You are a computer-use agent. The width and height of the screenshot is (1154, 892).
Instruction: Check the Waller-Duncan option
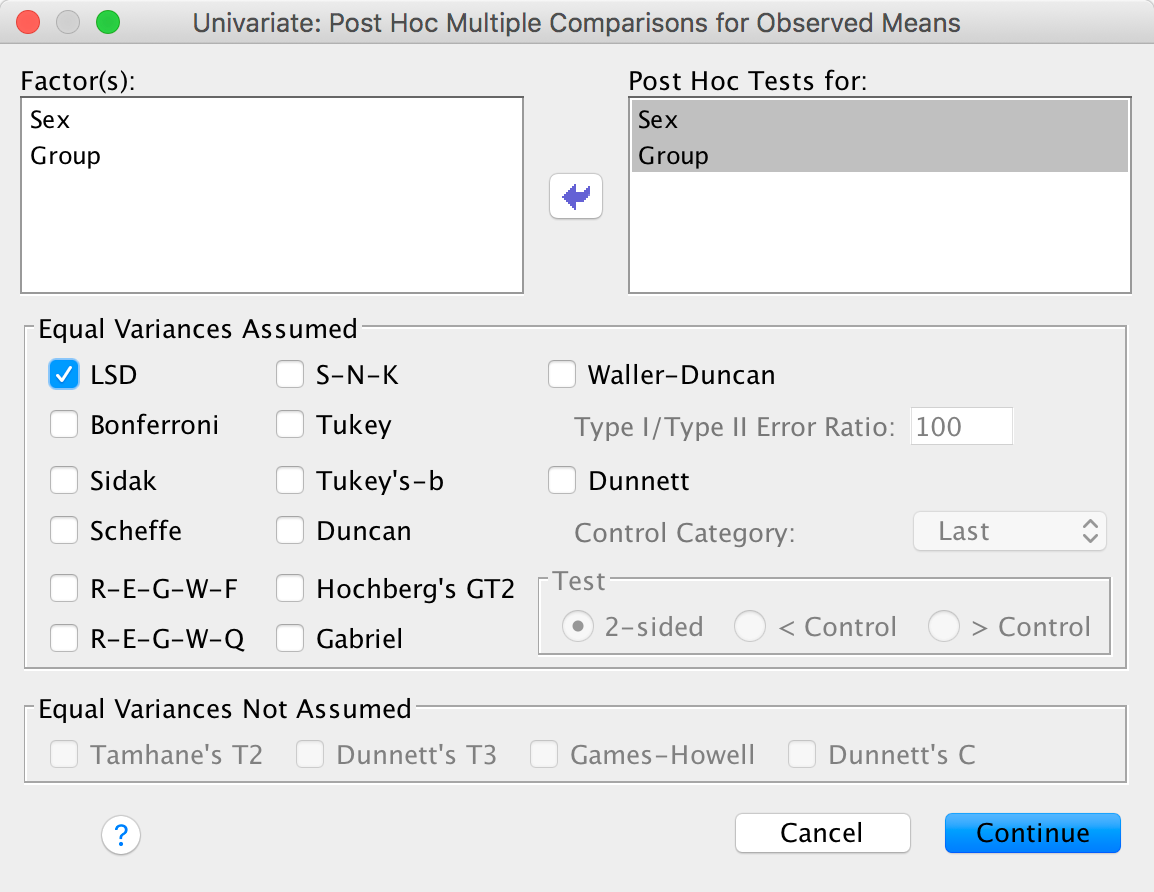pos(562,375)
